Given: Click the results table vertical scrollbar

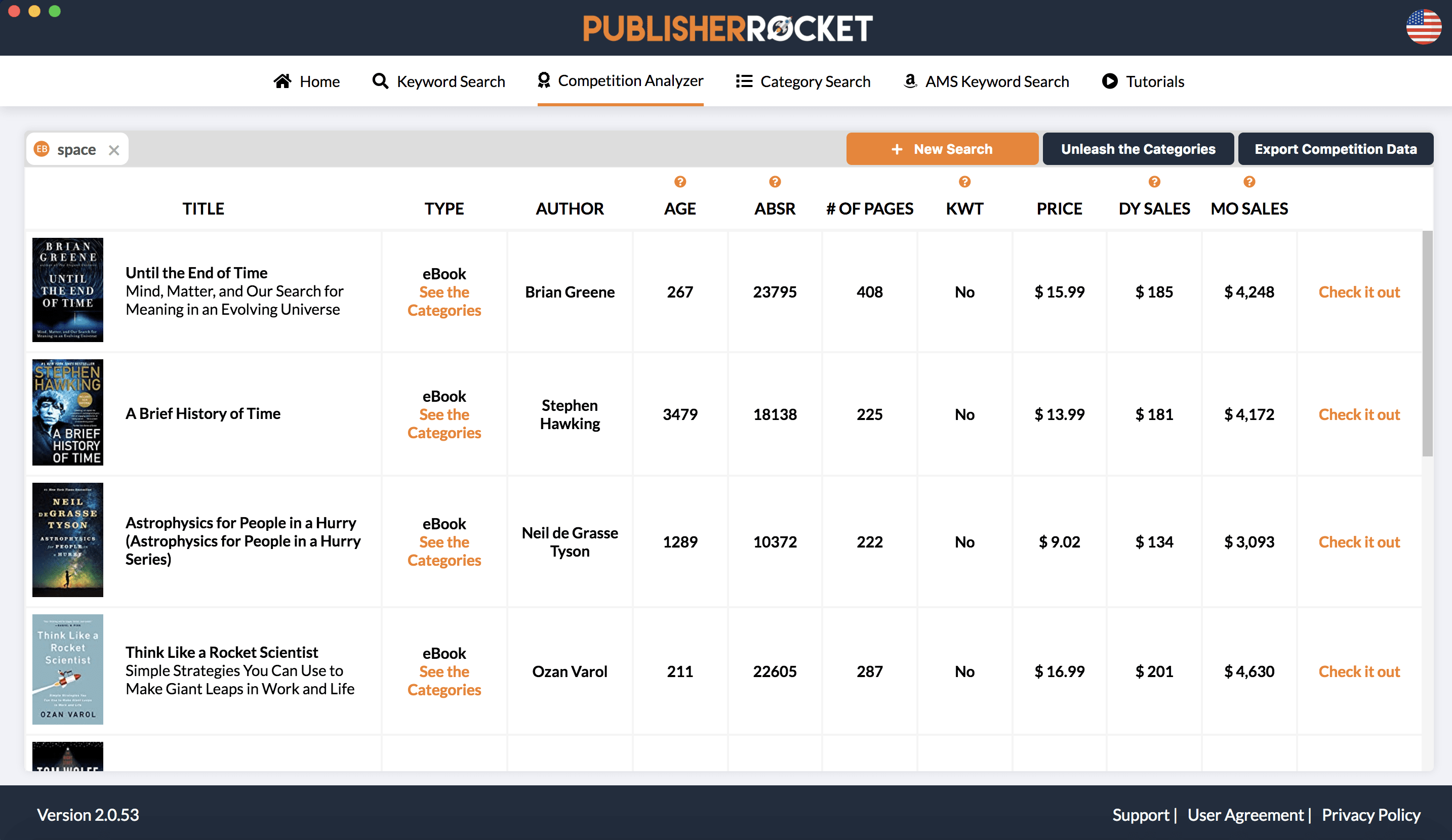Looking at the screenshot, I should (1427, 344).
